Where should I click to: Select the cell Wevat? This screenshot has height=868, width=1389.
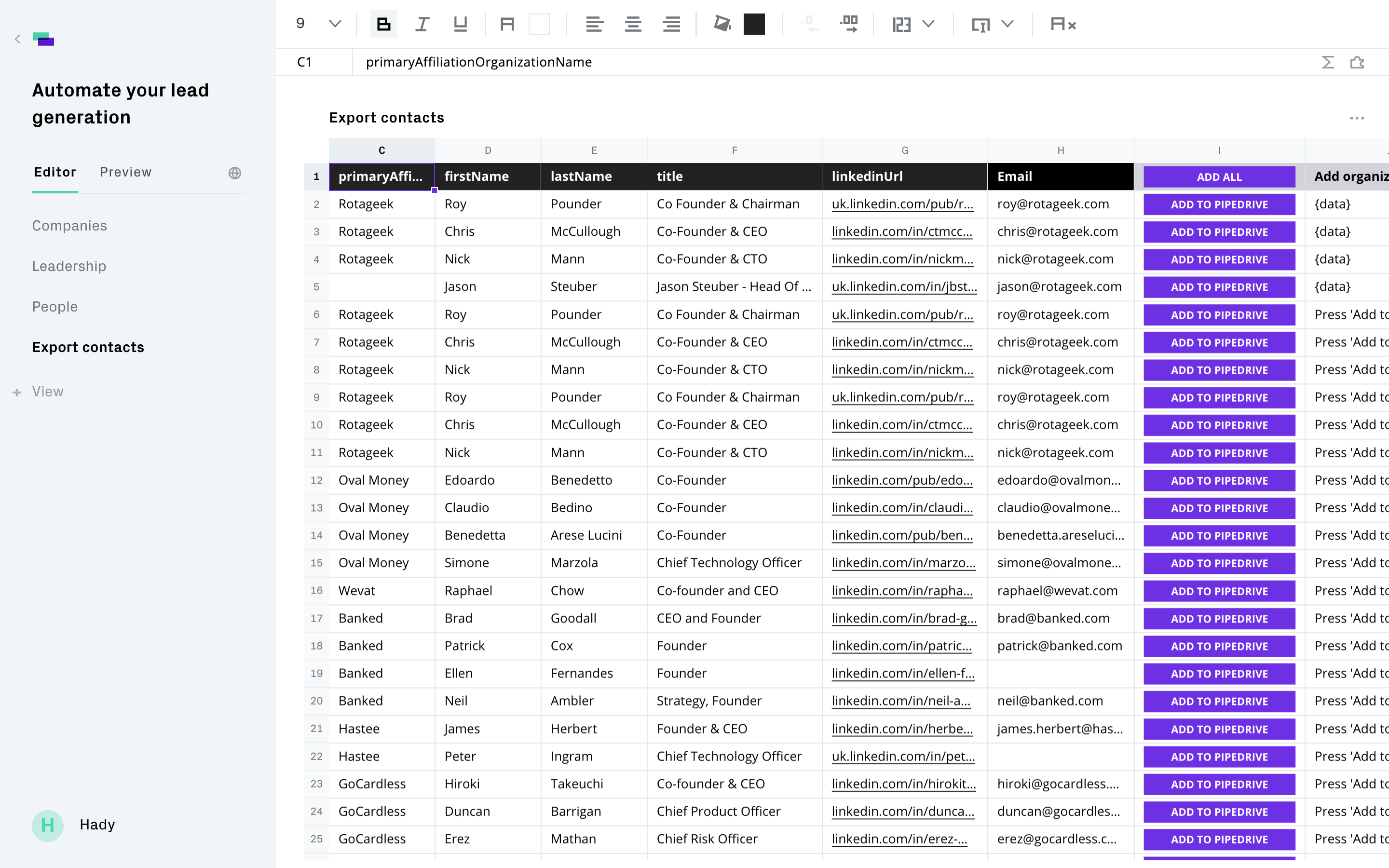381,591
